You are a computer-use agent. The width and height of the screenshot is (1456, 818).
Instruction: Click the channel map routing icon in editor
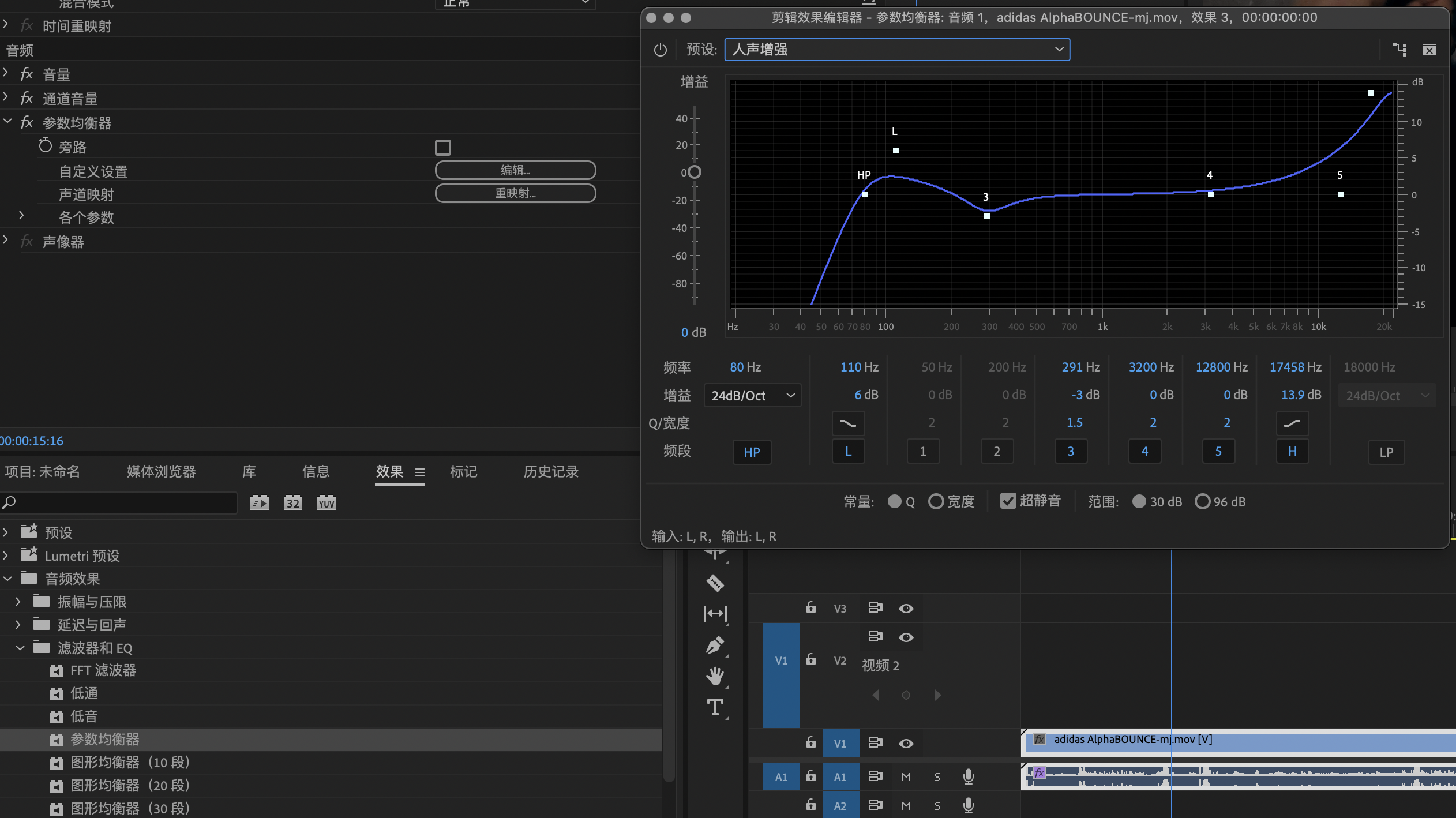tap(1399, 50)
